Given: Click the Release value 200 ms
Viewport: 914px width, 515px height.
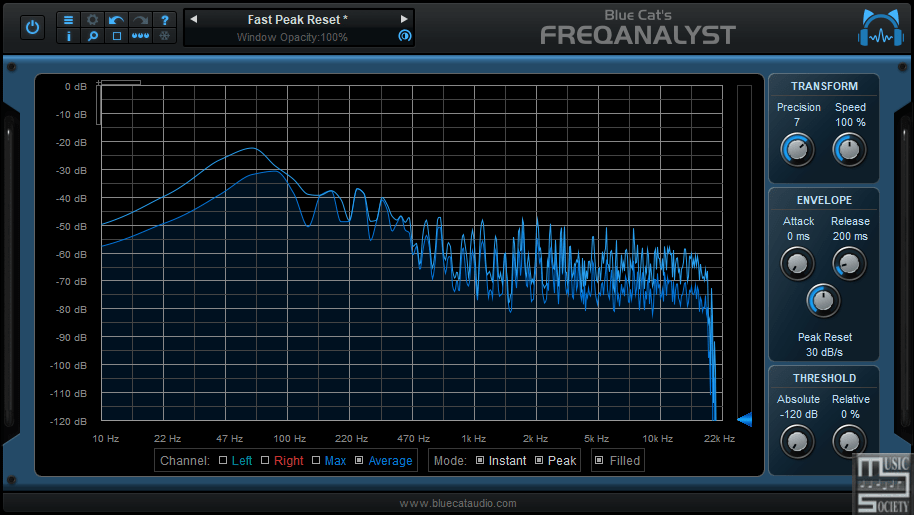Looking at the screenshot, I should 850,236.
